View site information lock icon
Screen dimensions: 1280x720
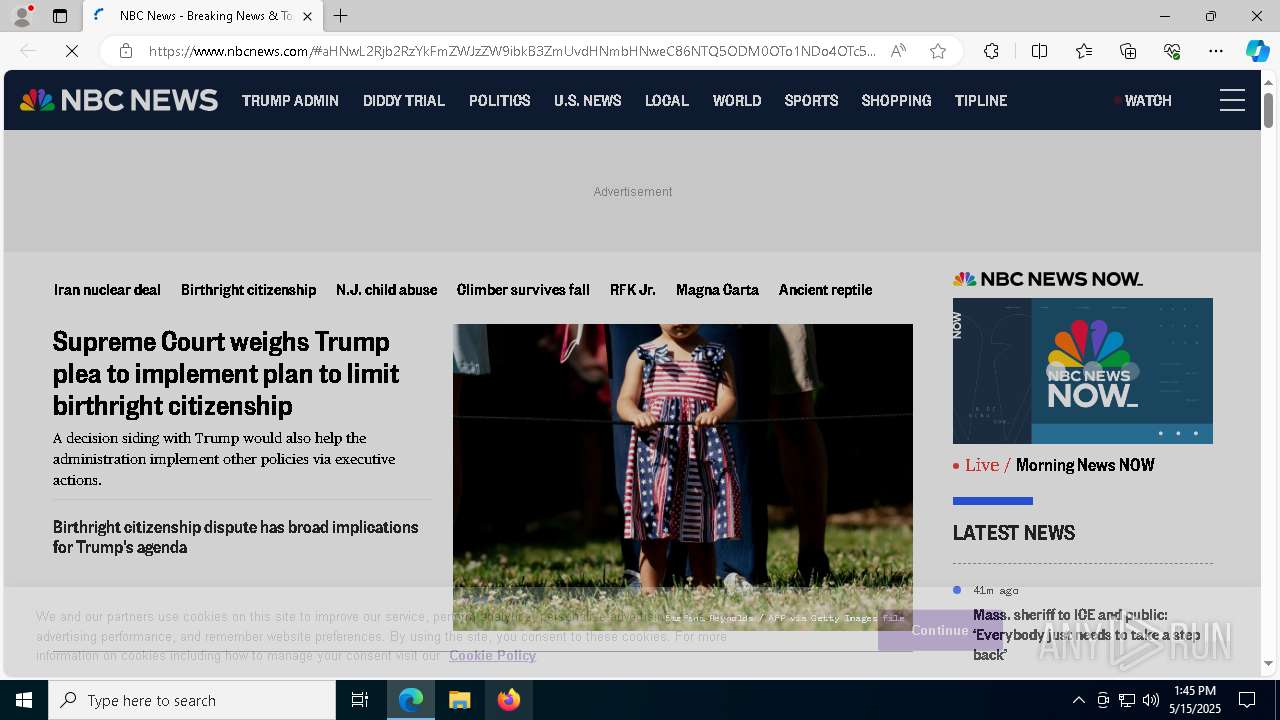(x=126, y=51)
